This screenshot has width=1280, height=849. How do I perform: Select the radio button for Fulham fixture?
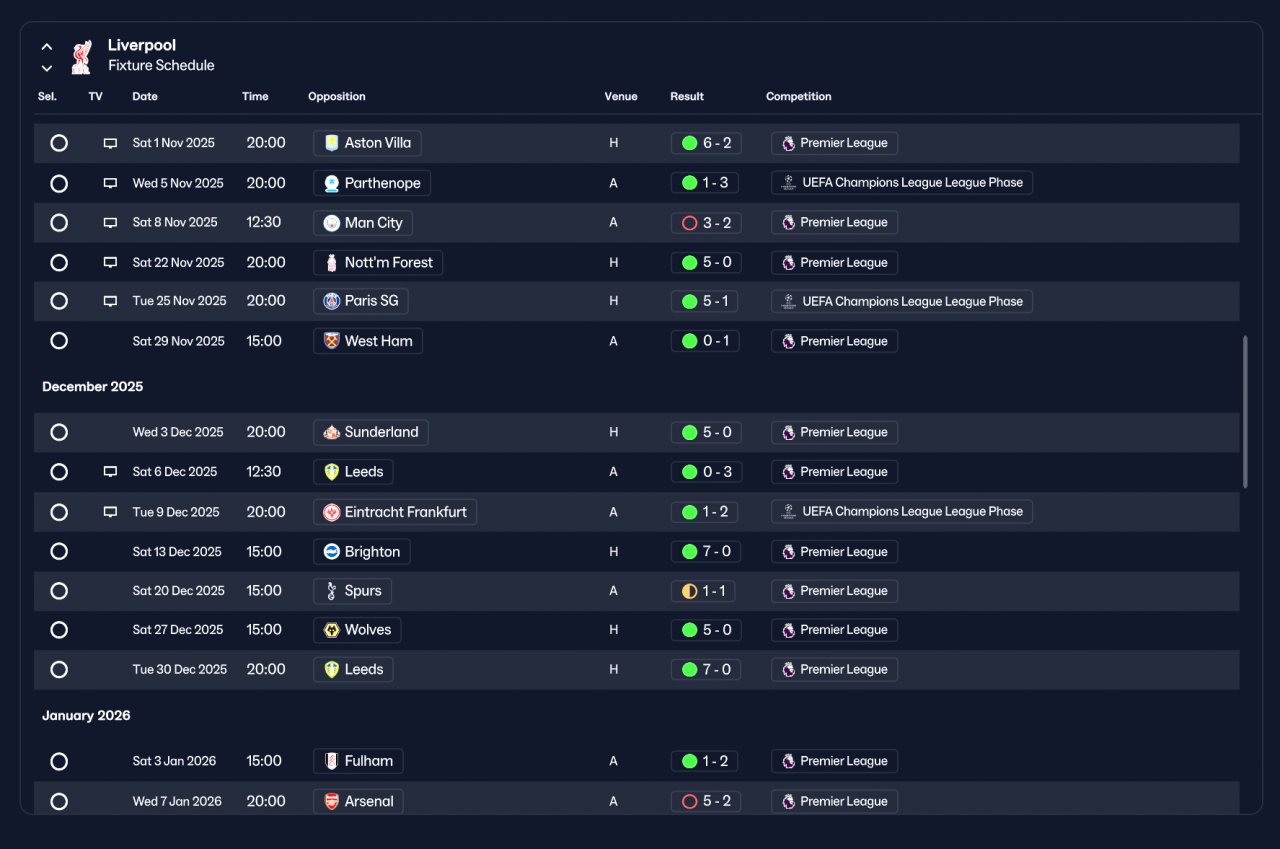coord(59,761)
